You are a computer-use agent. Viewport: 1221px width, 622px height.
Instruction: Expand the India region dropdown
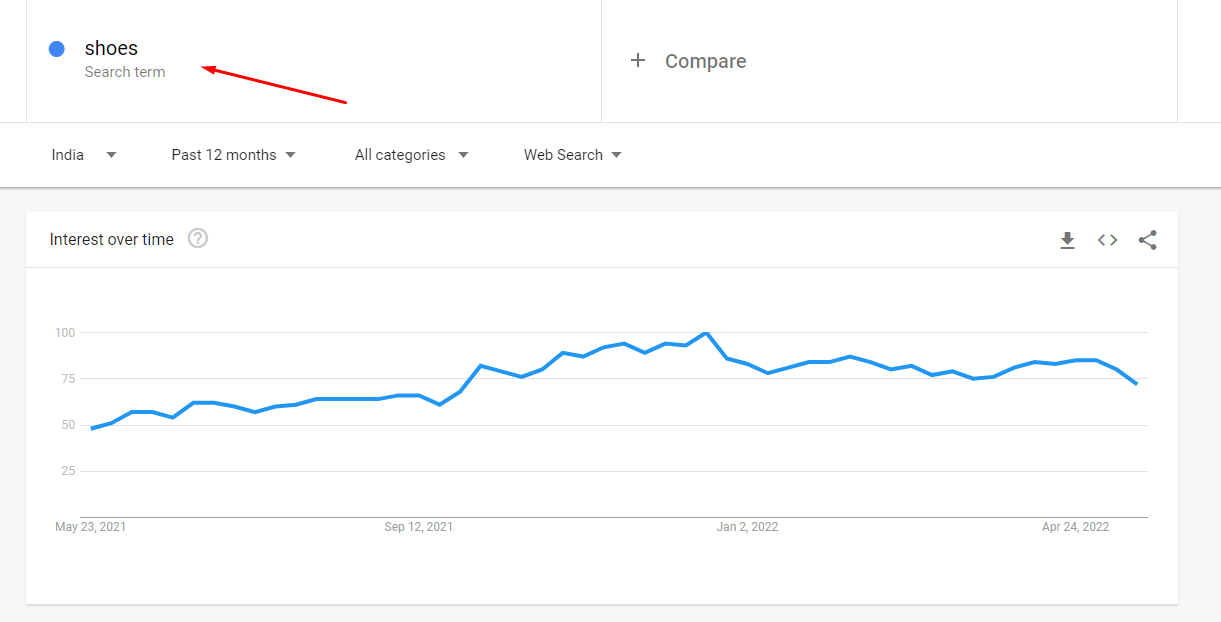pyautogui.click(x=84, y=155)
